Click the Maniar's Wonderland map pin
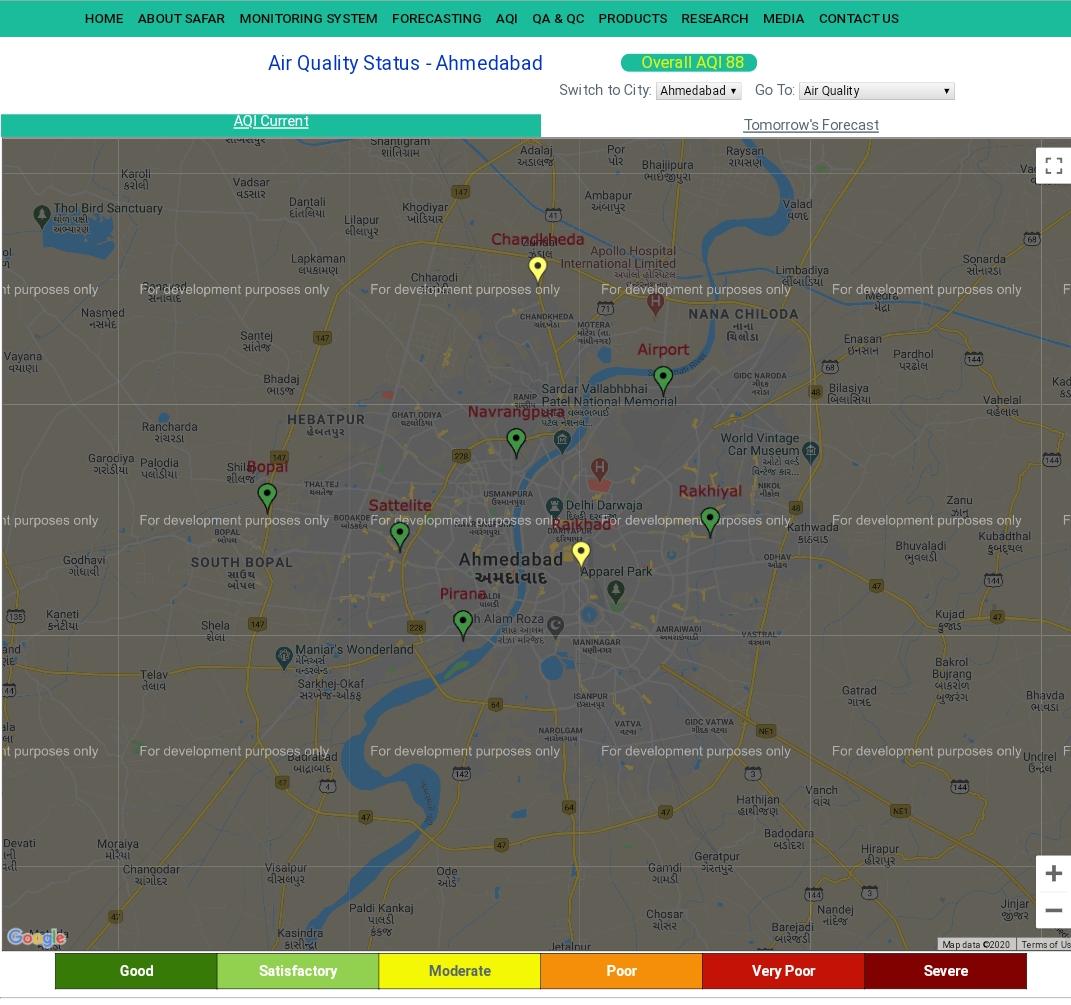The width and height of the screenshot is (1071, 1005). pyautogui.click(x=283, y=657)
